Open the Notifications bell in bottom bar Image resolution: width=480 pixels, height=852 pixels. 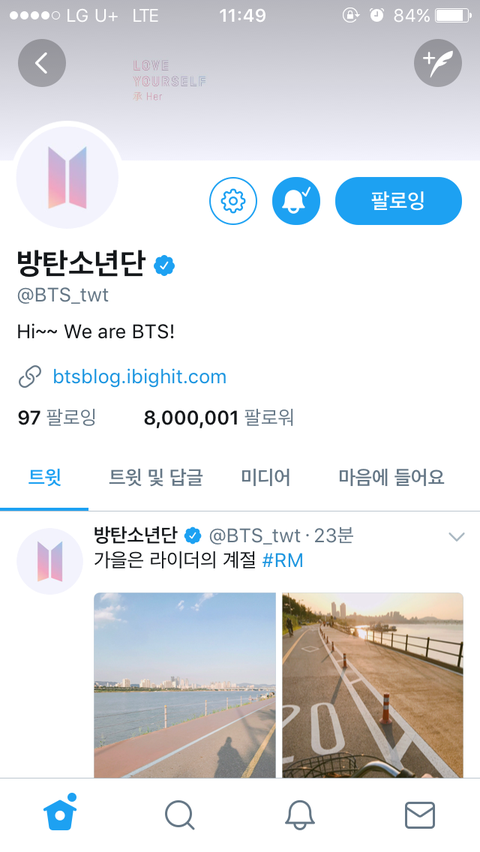point(300,815)
